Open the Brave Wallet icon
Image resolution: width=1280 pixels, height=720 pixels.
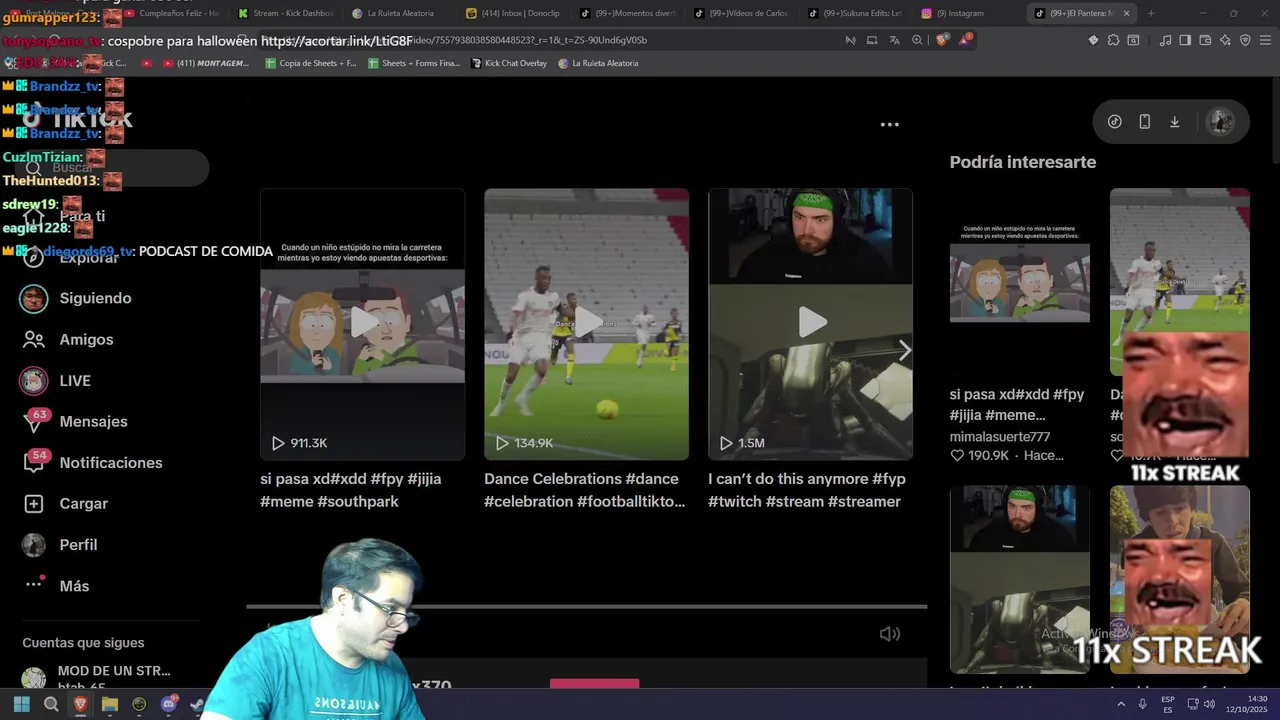(1205, 40)
